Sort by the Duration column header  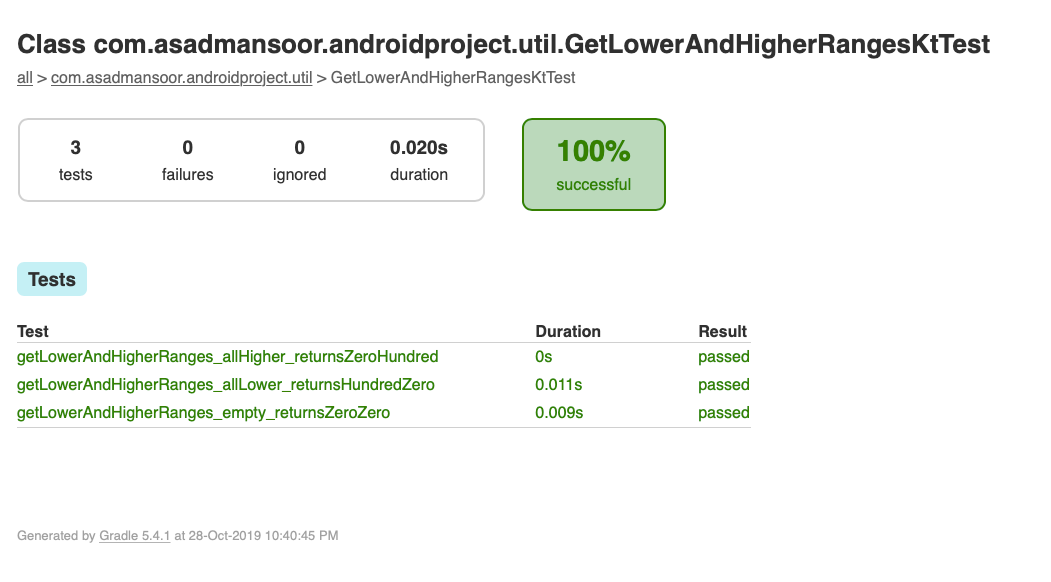pyautogui.click(x=568, y=331)
